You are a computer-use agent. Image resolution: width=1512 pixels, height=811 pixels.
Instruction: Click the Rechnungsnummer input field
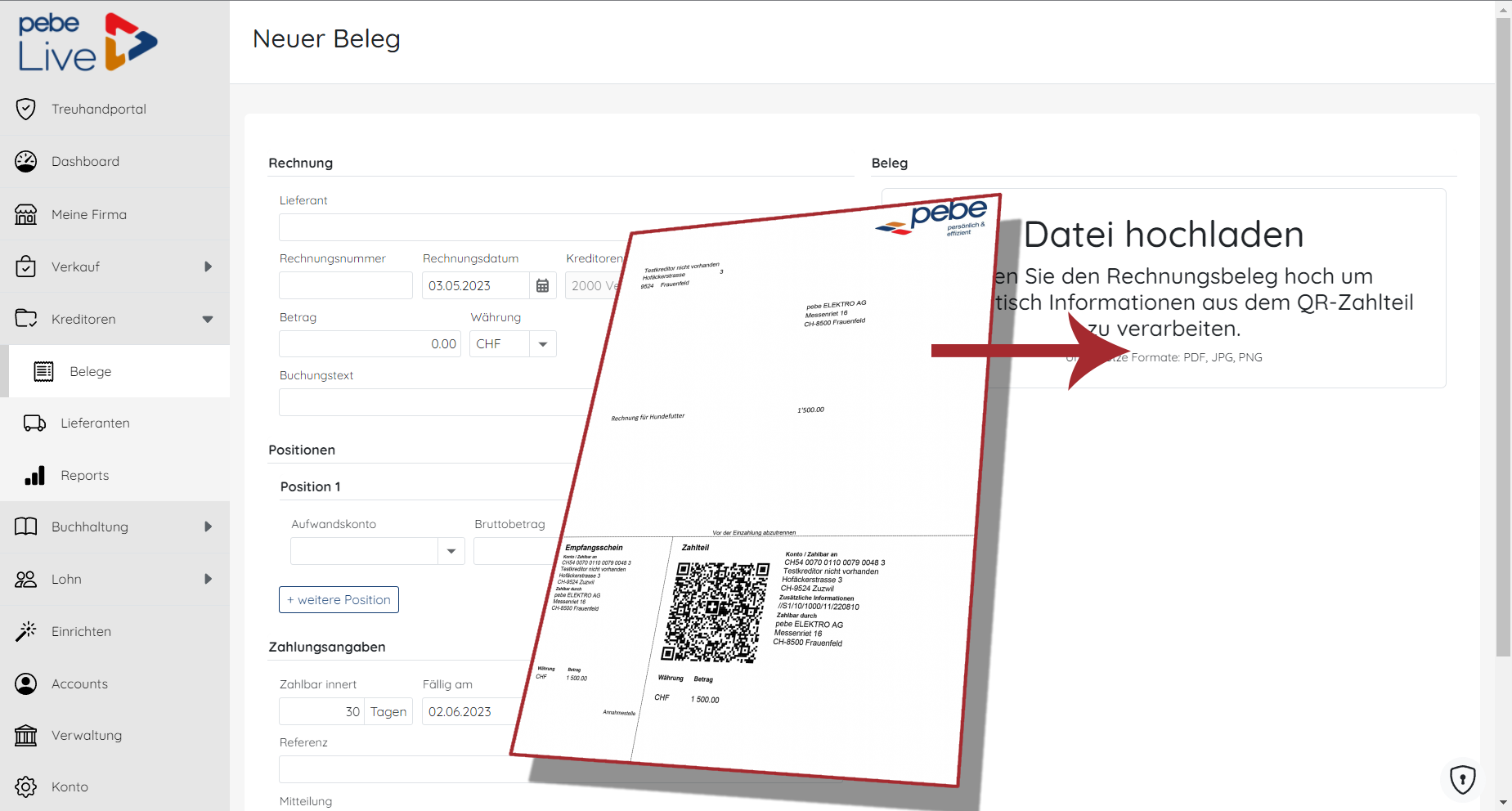[x=346, y=285]
